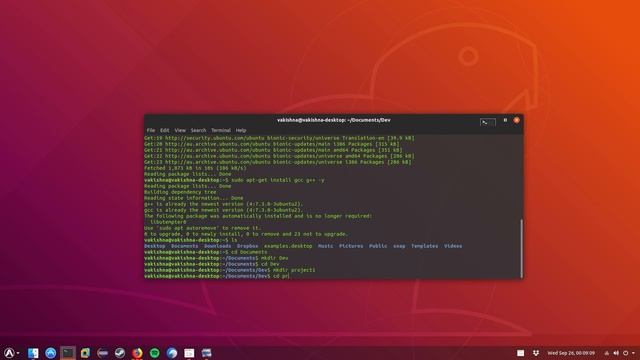Click the 'Building dependency tree' output line

[x=180, y=192]
